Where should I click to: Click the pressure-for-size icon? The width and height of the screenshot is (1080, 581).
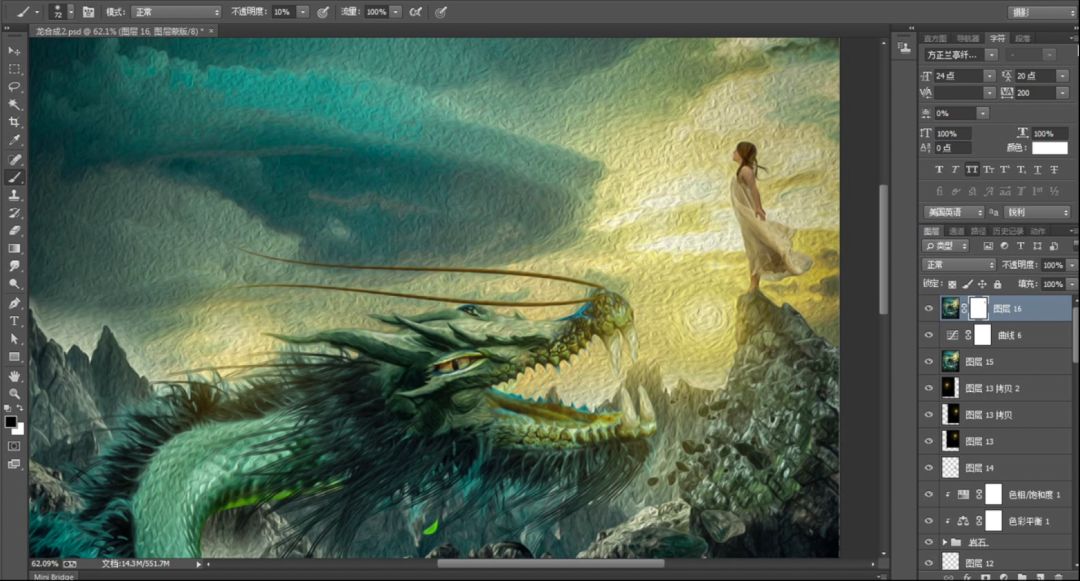441,12
